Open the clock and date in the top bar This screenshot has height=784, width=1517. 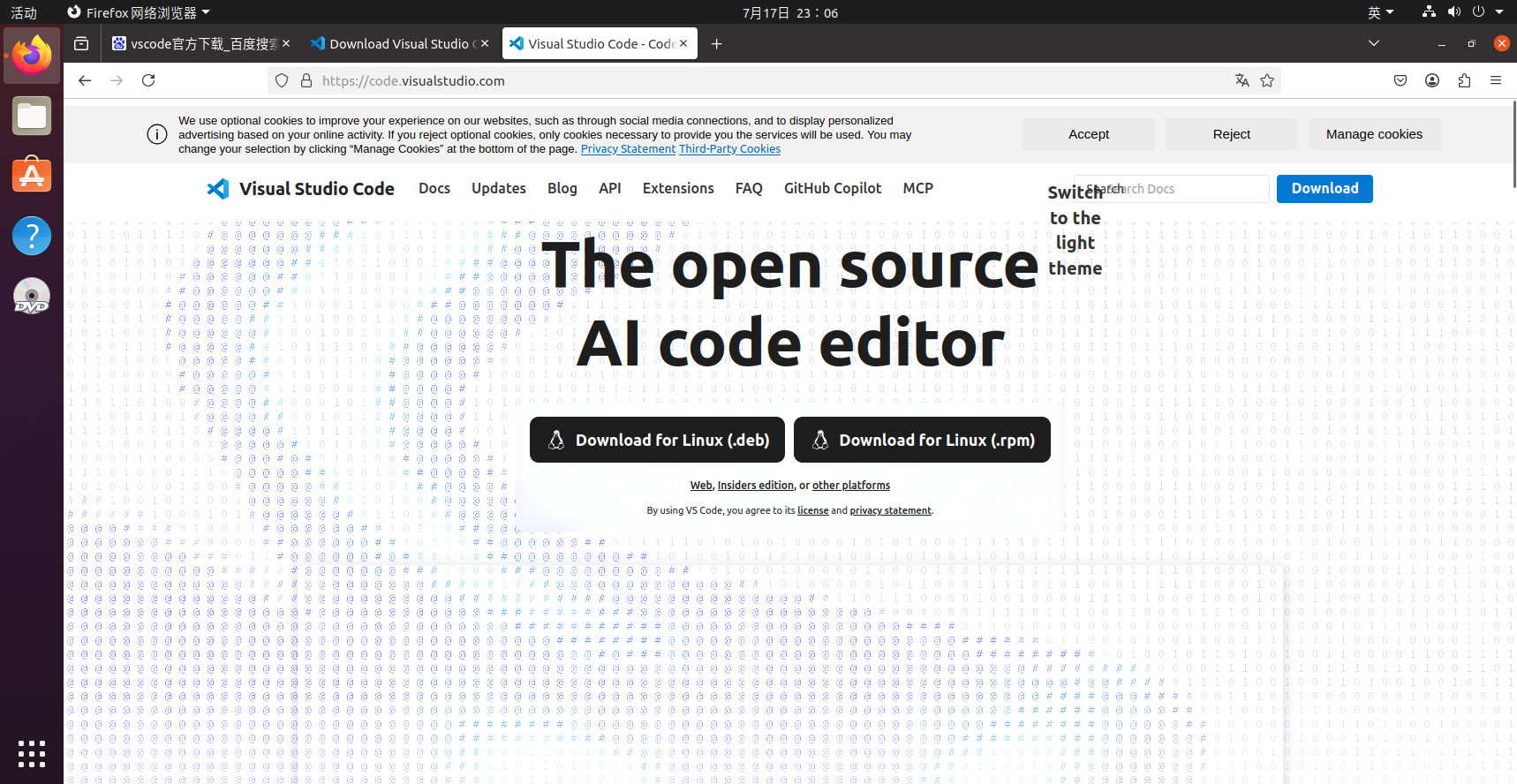pyautogui.click(x=790, y=12)
